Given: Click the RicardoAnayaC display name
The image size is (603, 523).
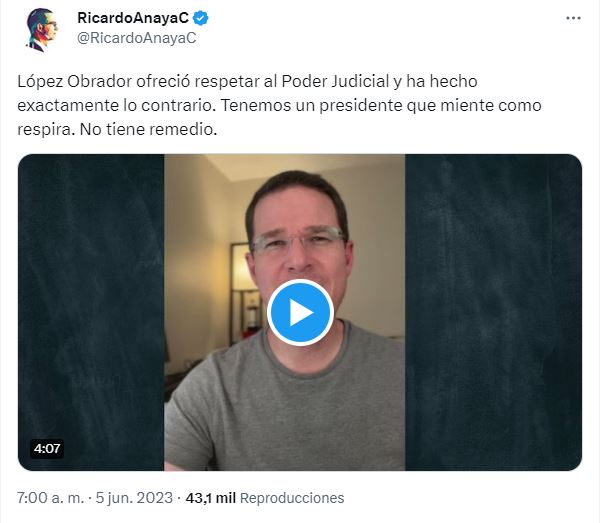Looking at the screenshot, I should point(133,18).
